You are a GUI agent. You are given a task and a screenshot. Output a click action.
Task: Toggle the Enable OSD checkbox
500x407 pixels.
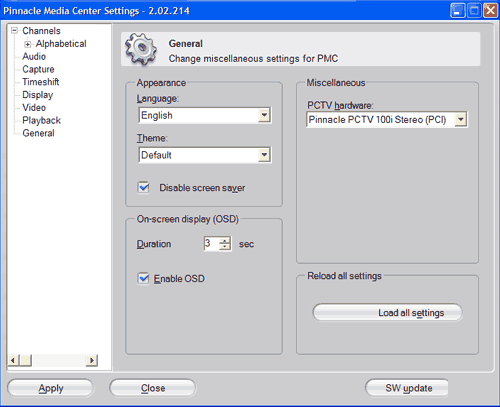[144, 278]
